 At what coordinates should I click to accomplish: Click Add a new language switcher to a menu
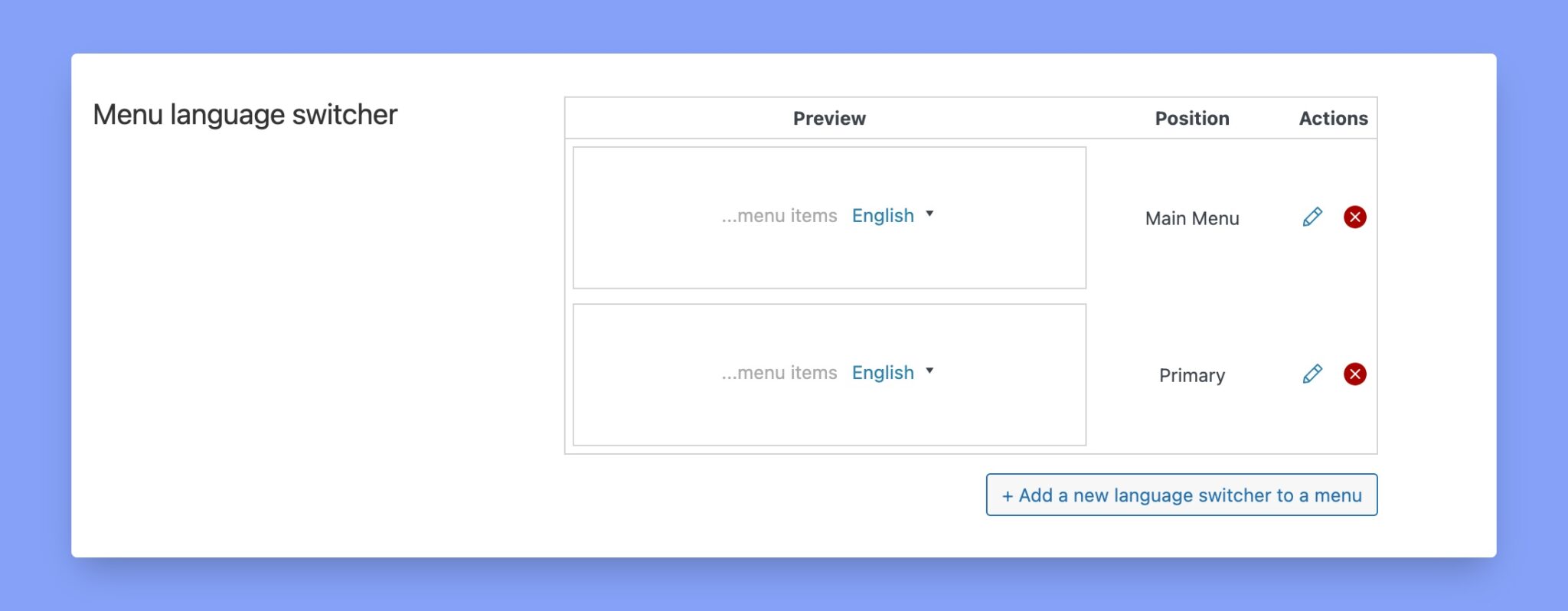pyautogui.click(x=1181, y=495)
